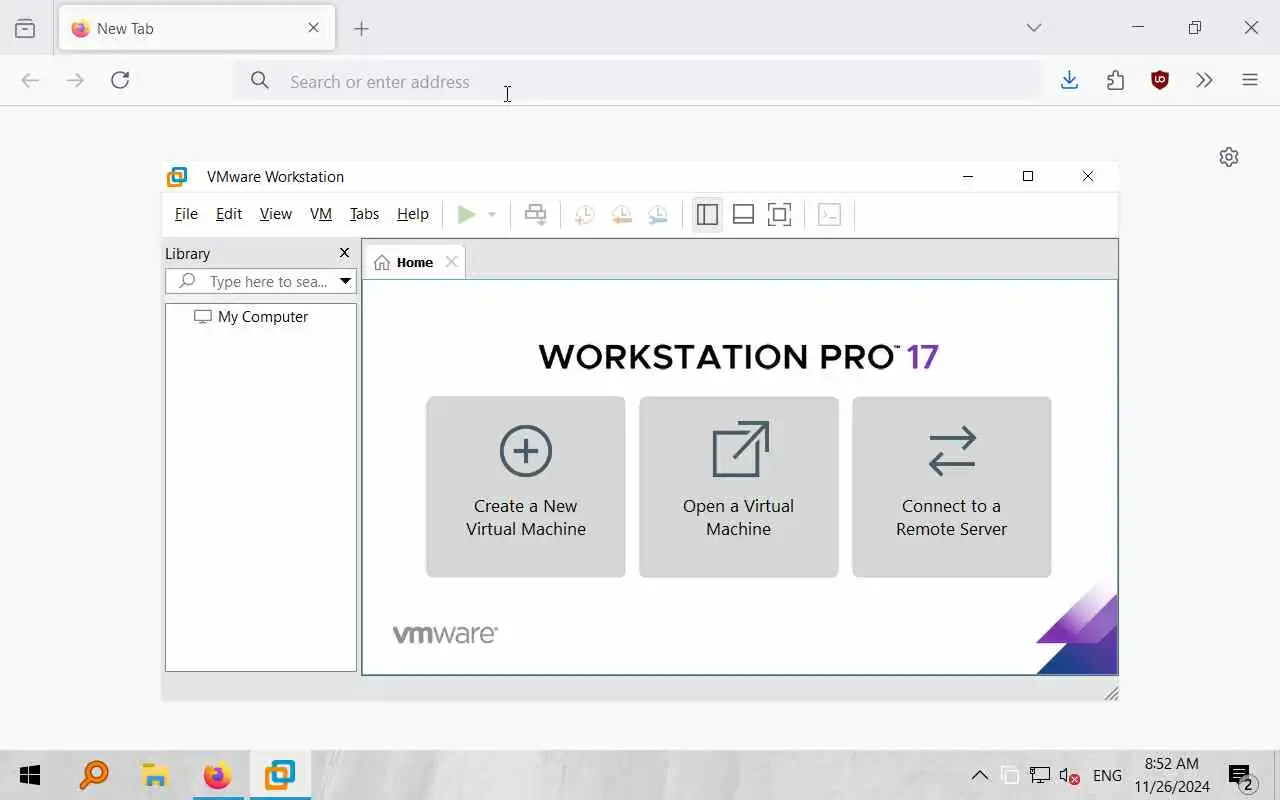This screenshot has height=800, width=1280.
Task: Click Connect to a Remote Server
Action: [x=952, y=487]
